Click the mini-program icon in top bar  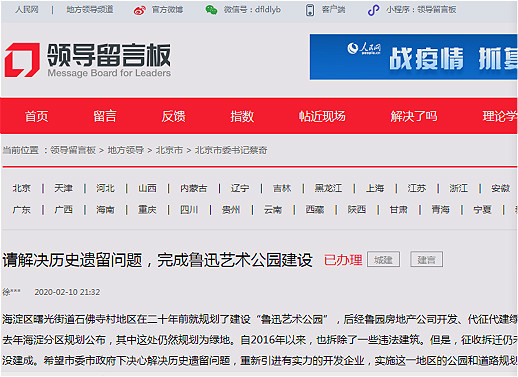[x=373, y=10]
